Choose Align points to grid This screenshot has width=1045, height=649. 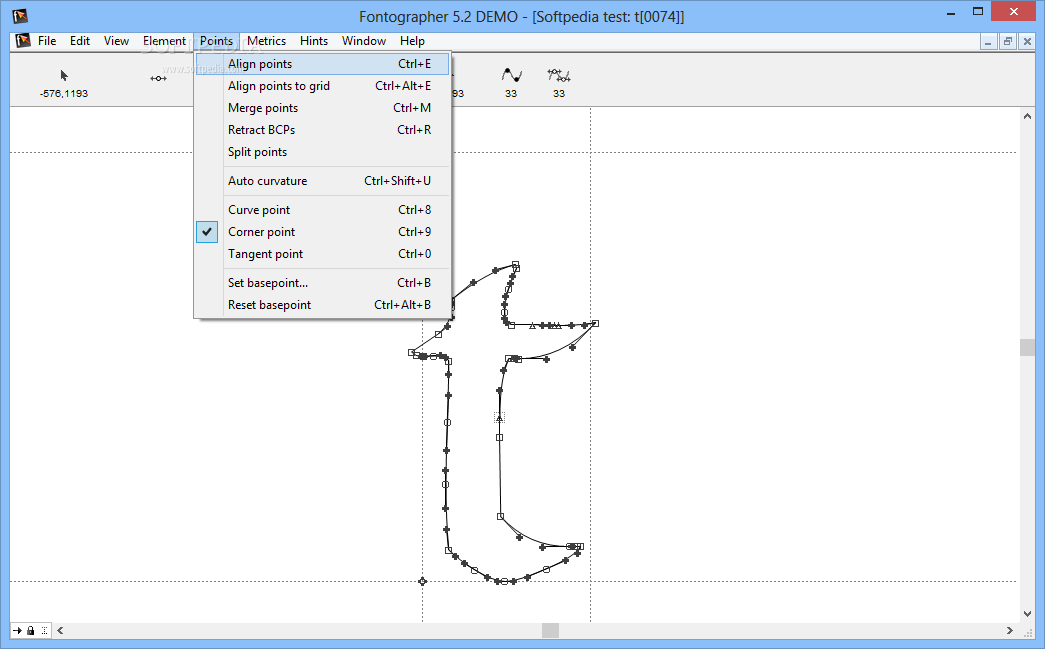click(x=323, y=86)
